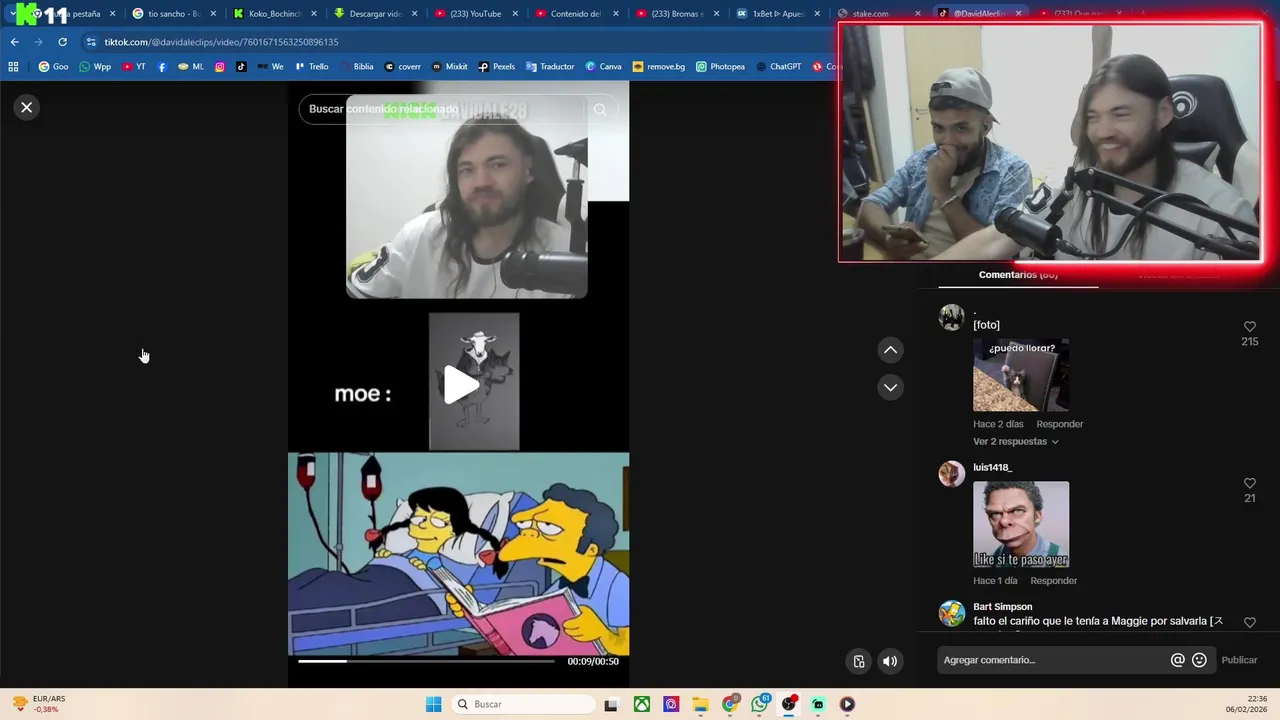Open the Photopea bookmark
The width and height of the screenshot is (1280, 720).
click(x=720, y=67)
